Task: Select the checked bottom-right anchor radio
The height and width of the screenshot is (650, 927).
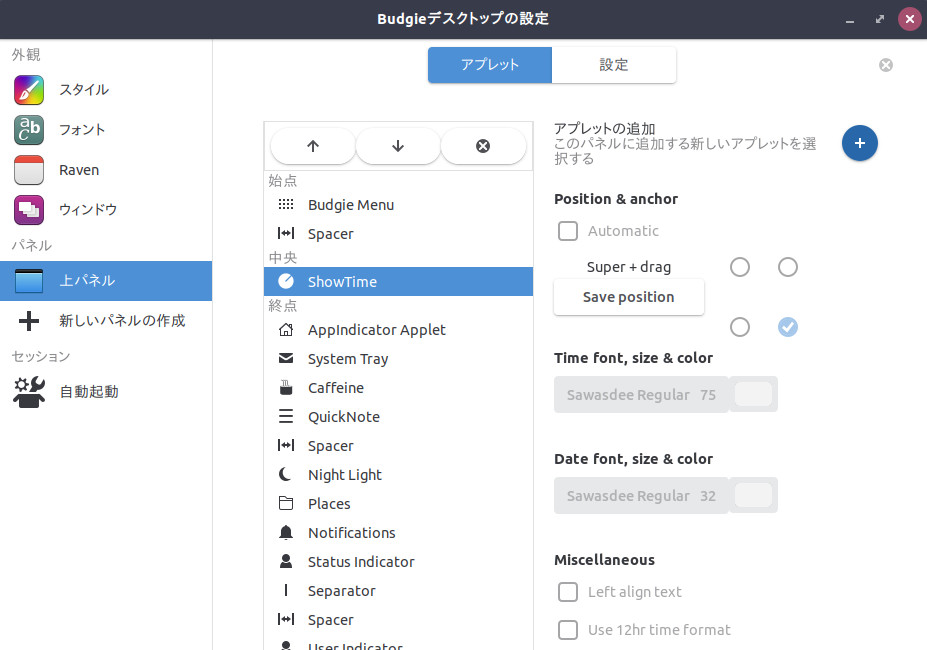Action: pos(787,327)
